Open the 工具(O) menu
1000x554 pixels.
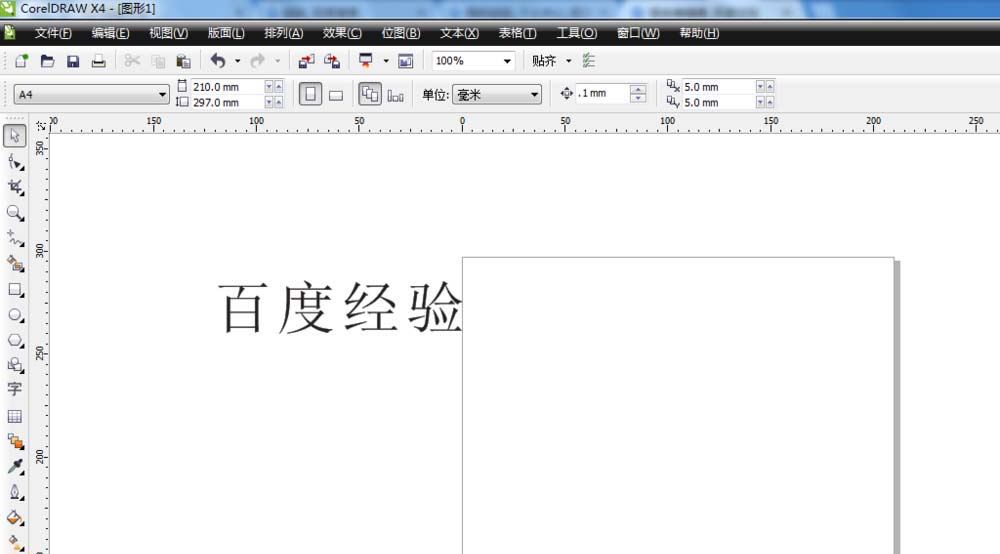tap(577, 33)
